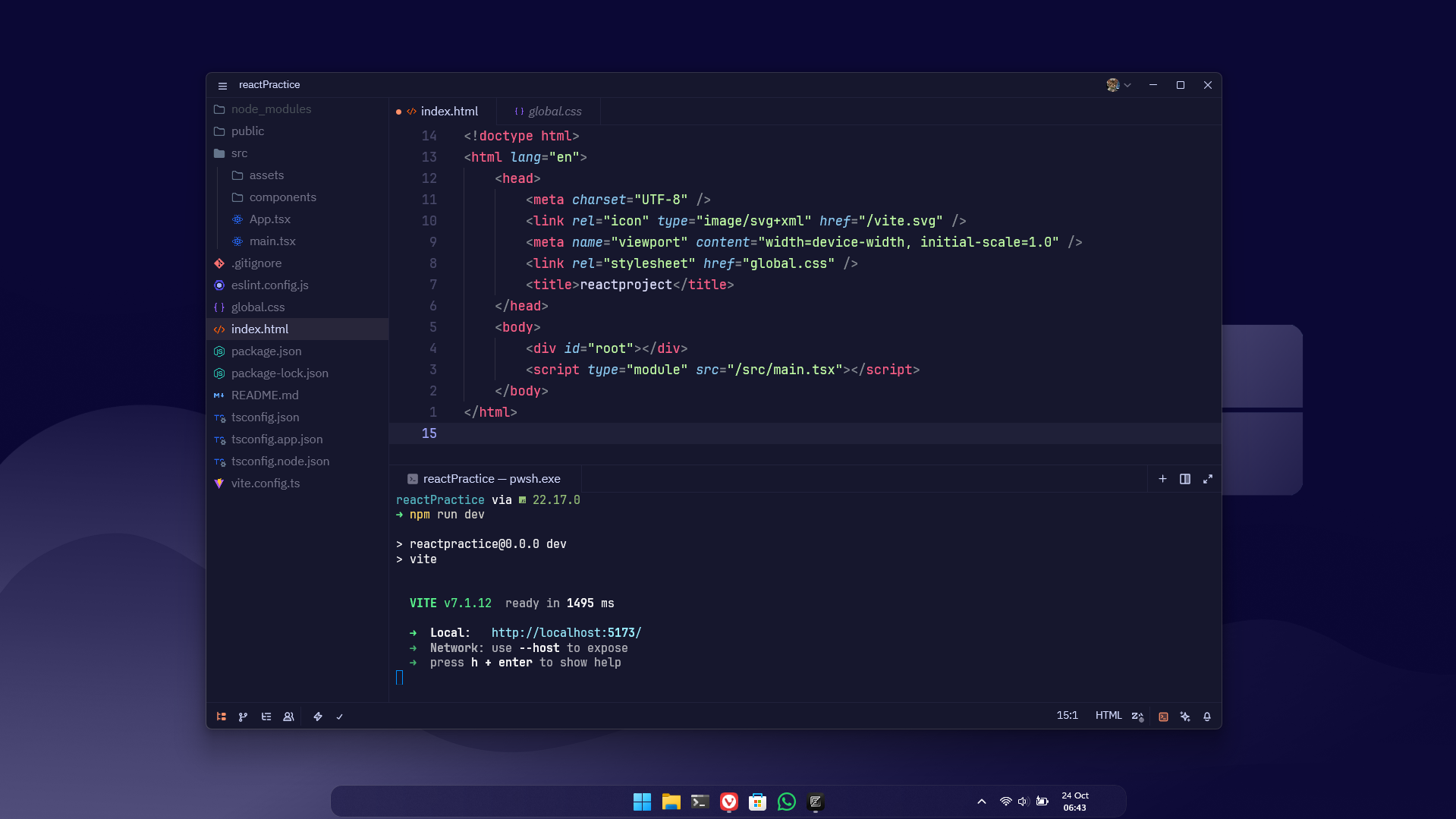The image size is (1456, 819).
Task: Open the hamburger application menu
Action: click(222, 86)
